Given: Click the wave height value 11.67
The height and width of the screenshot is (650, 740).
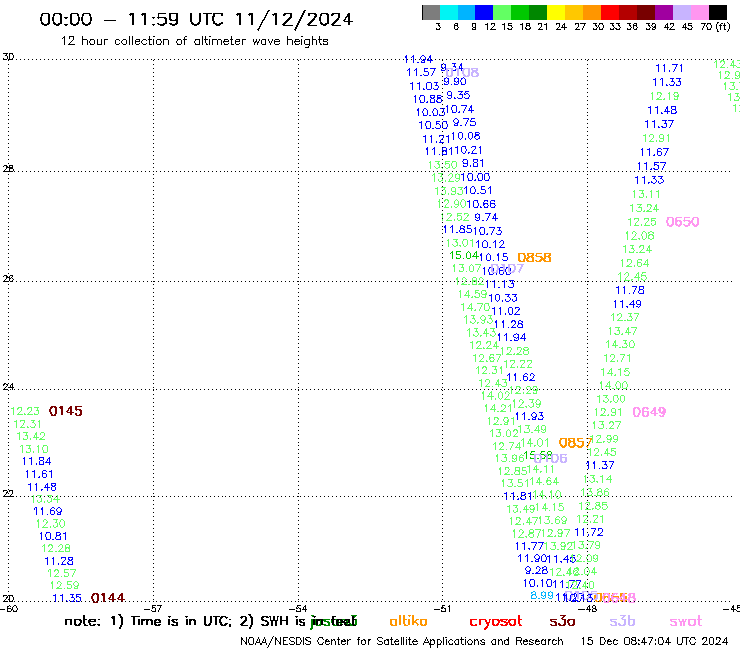Looking at the screenshot, I should pos(654,152).
